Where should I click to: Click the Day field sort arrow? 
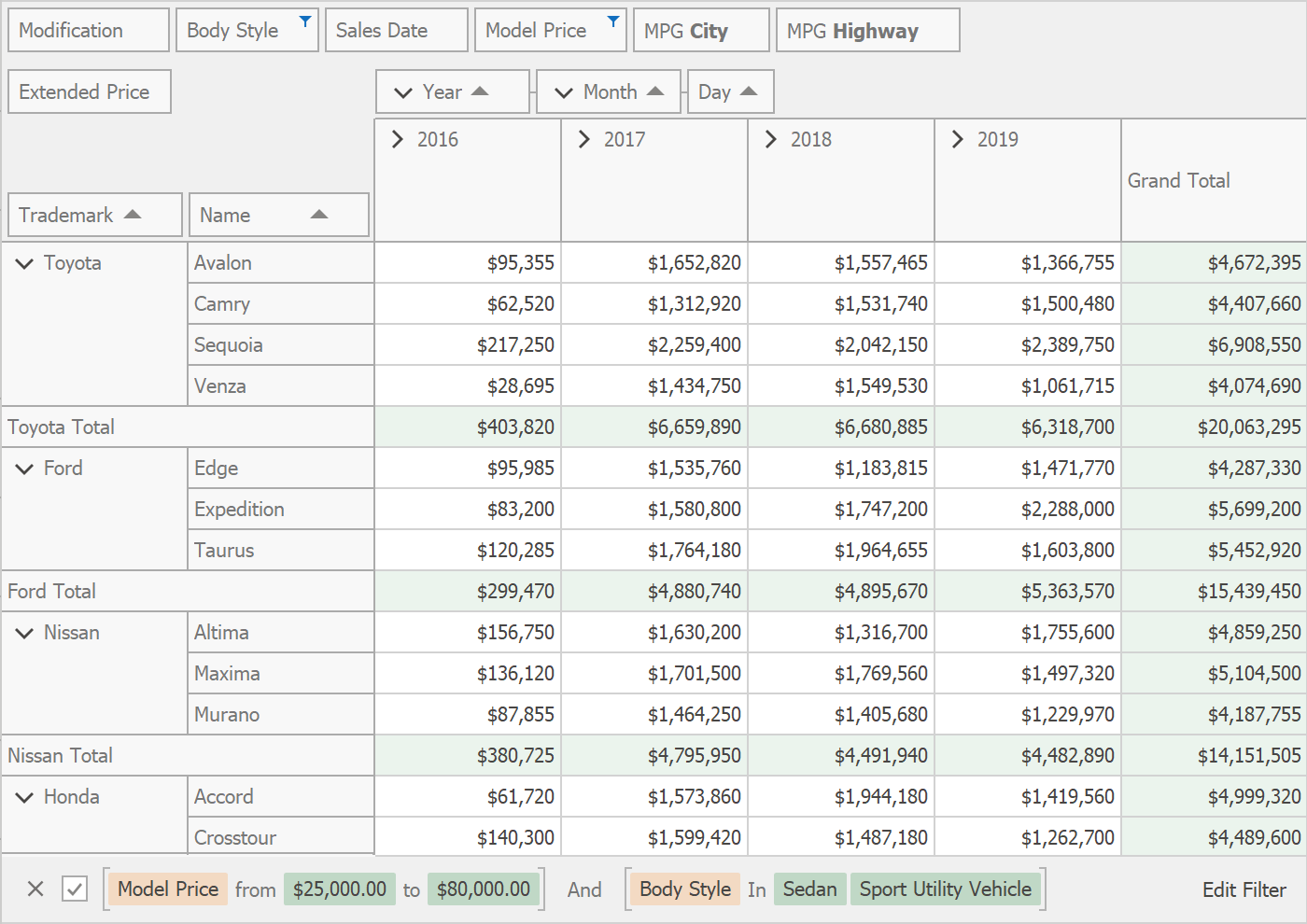(749, 91)
